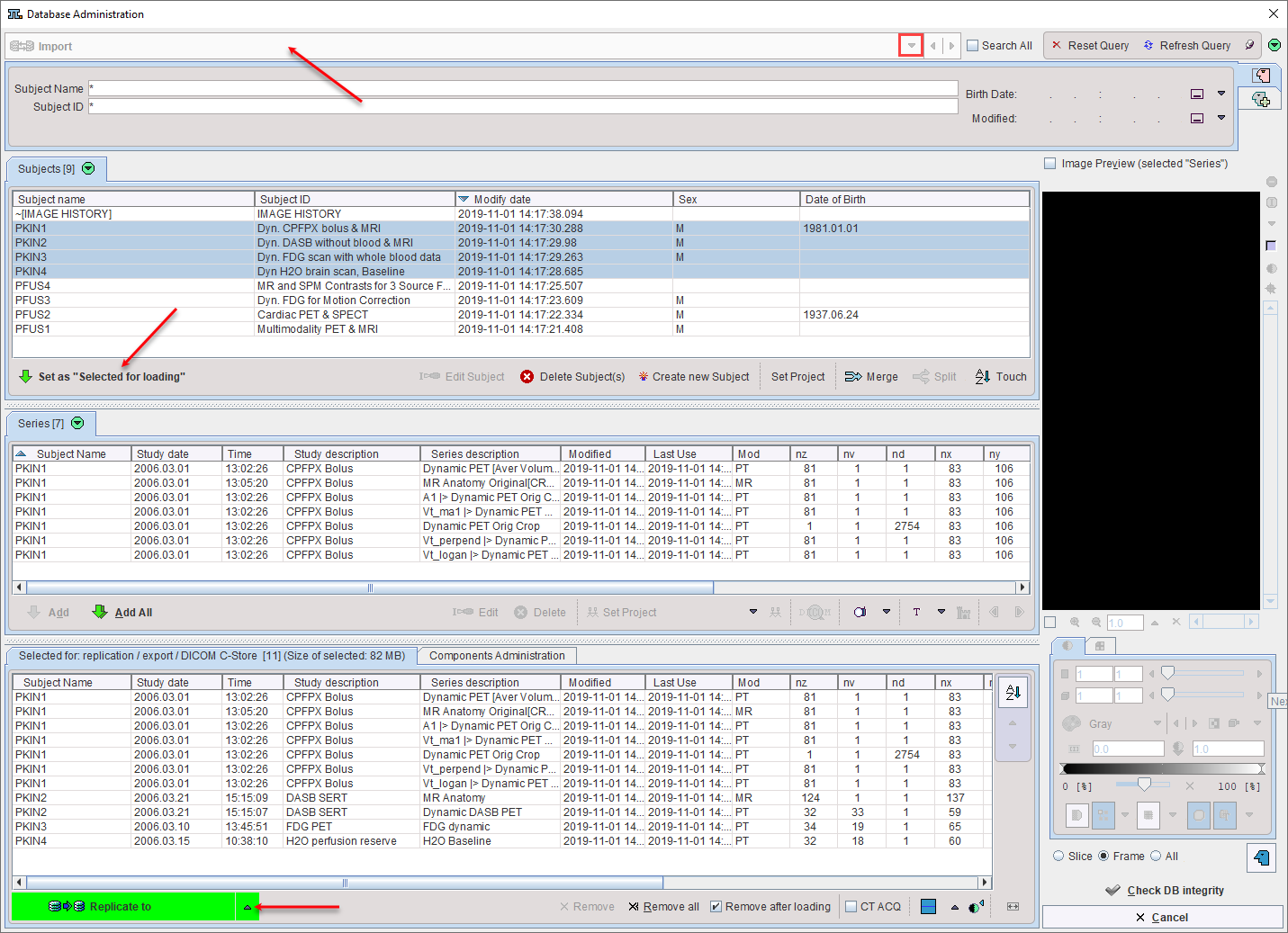The height and width of the screenshot is (933, 1288).
Task: Expand the green arrow on the Subjects tab
Action: tap(88, 168)
